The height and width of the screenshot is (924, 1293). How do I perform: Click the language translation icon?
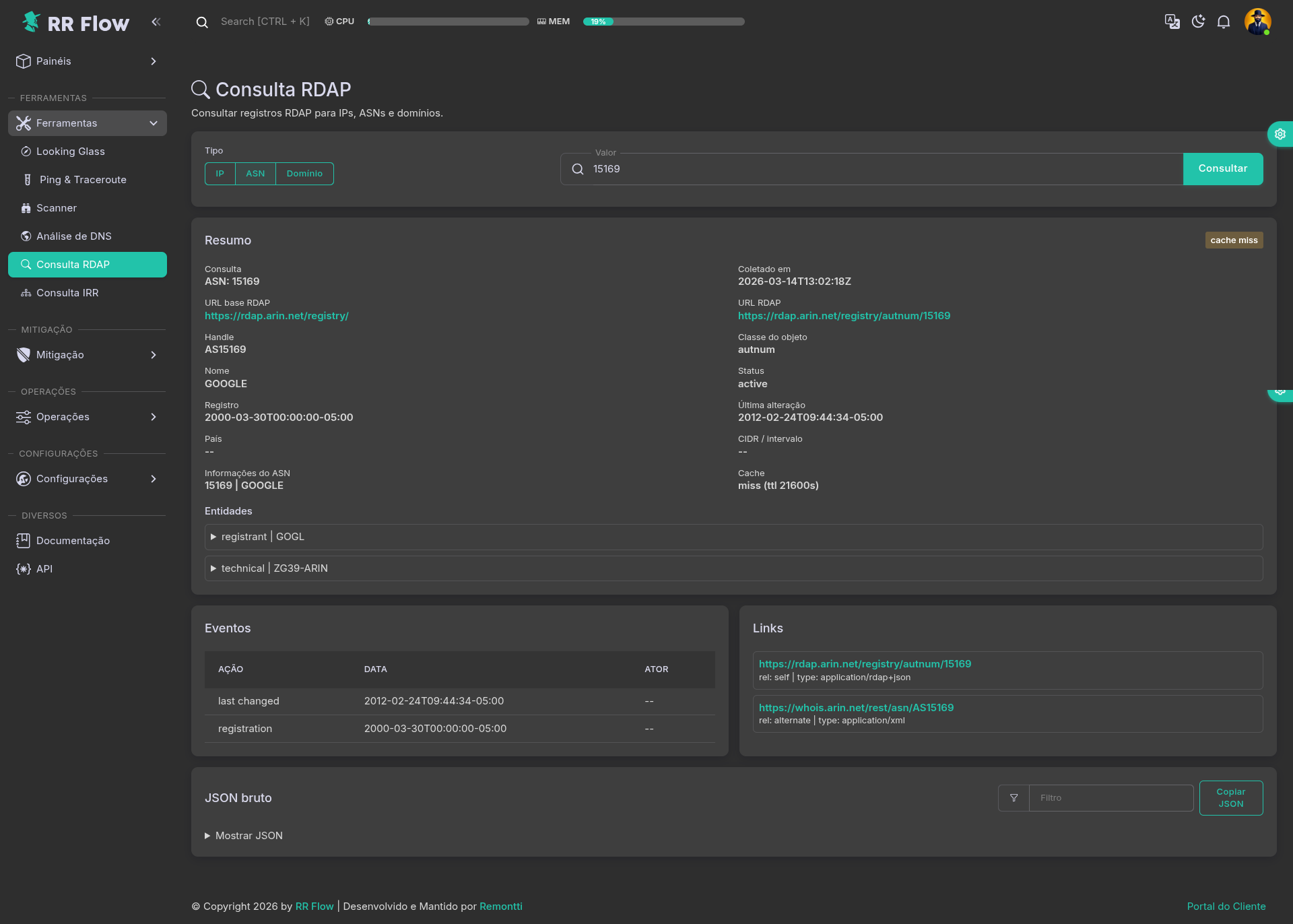(1172, 22)
